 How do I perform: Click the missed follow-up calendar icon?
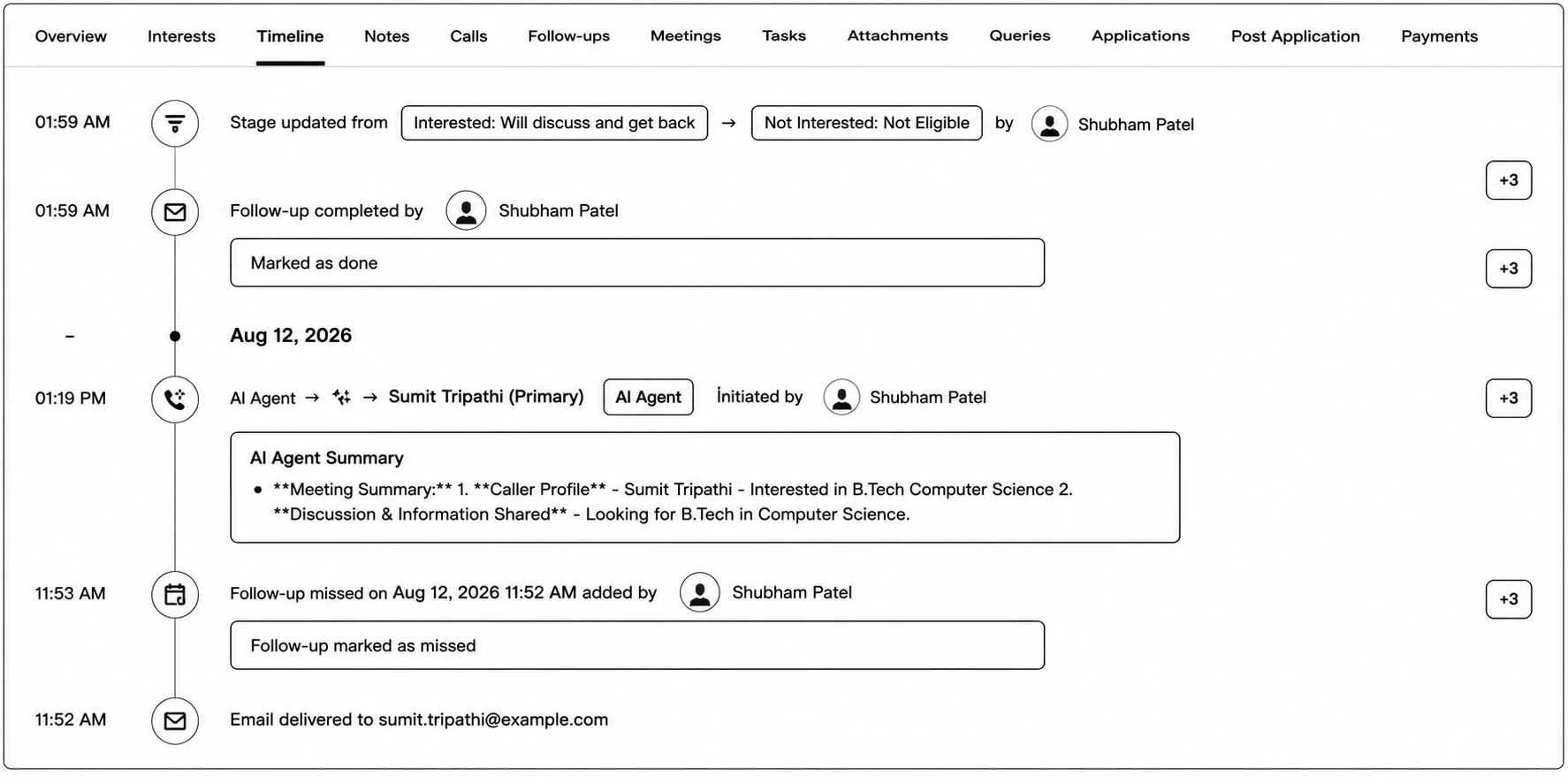click(x=175, y=595)
